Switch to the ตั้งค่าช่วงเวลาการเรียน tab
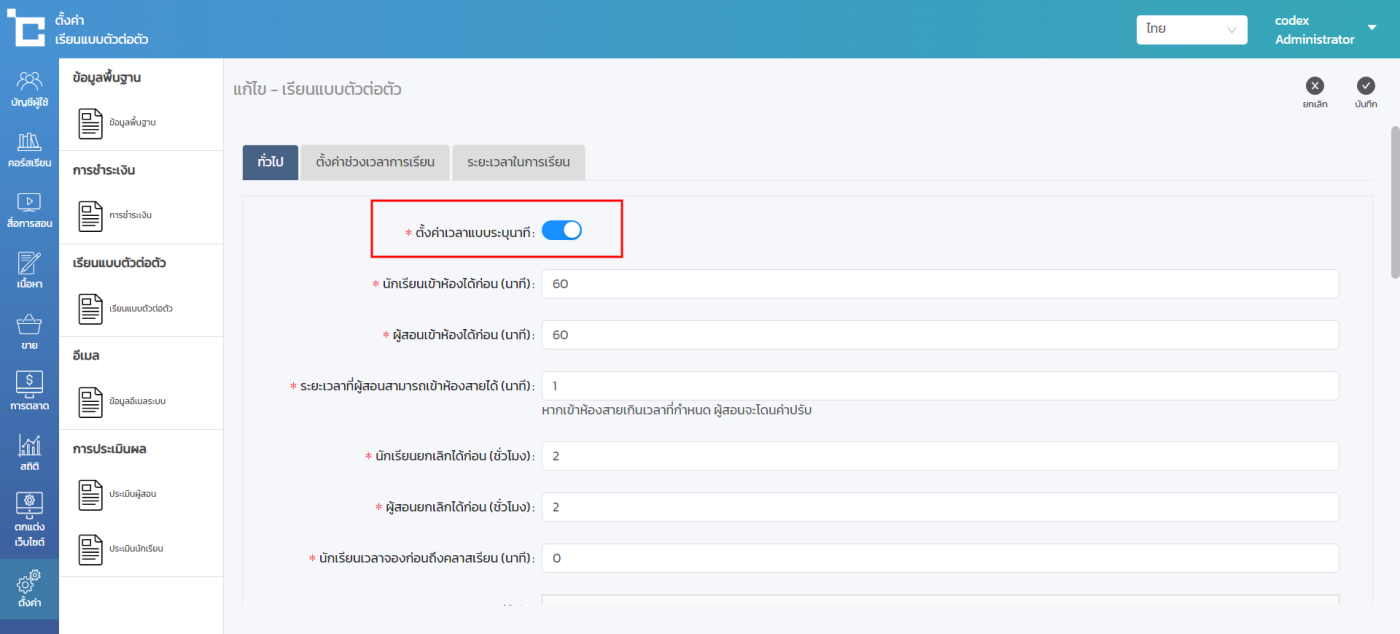The image size is (1400, 634). click(375, 162)
